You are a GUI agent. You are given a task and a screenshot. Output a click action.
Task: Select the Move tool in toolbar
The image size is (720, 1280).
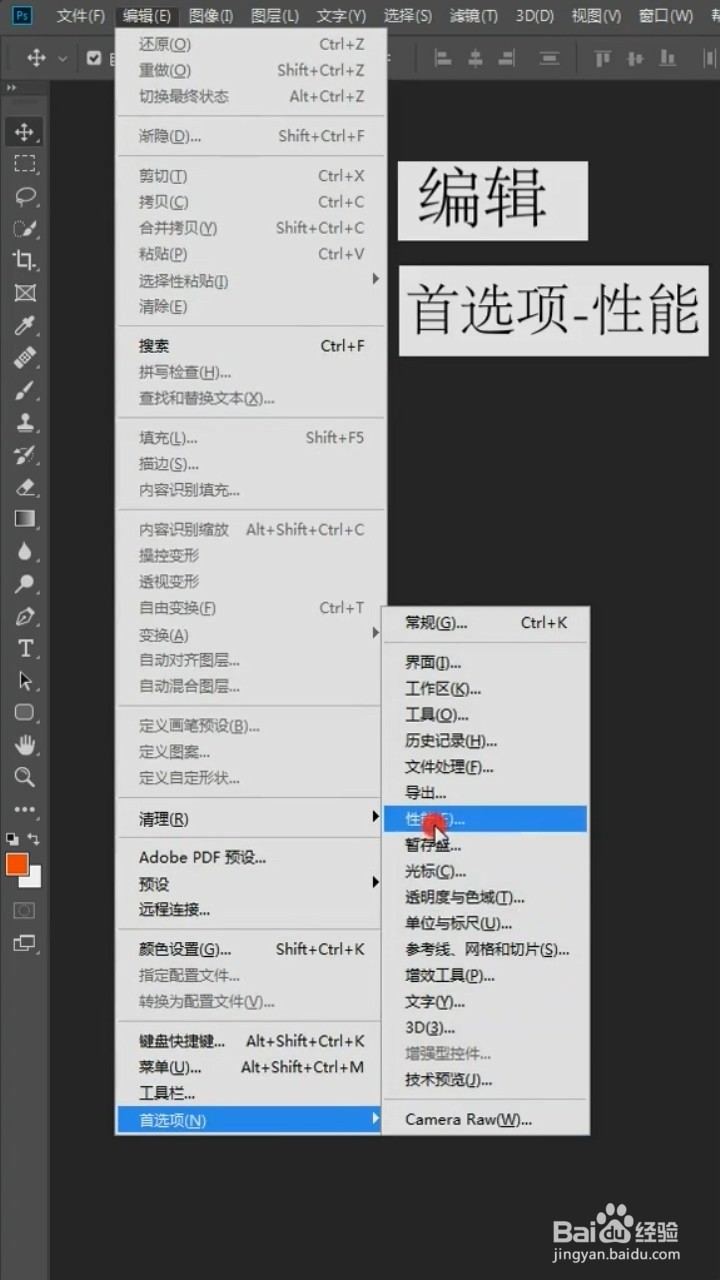tap(25, 131)
